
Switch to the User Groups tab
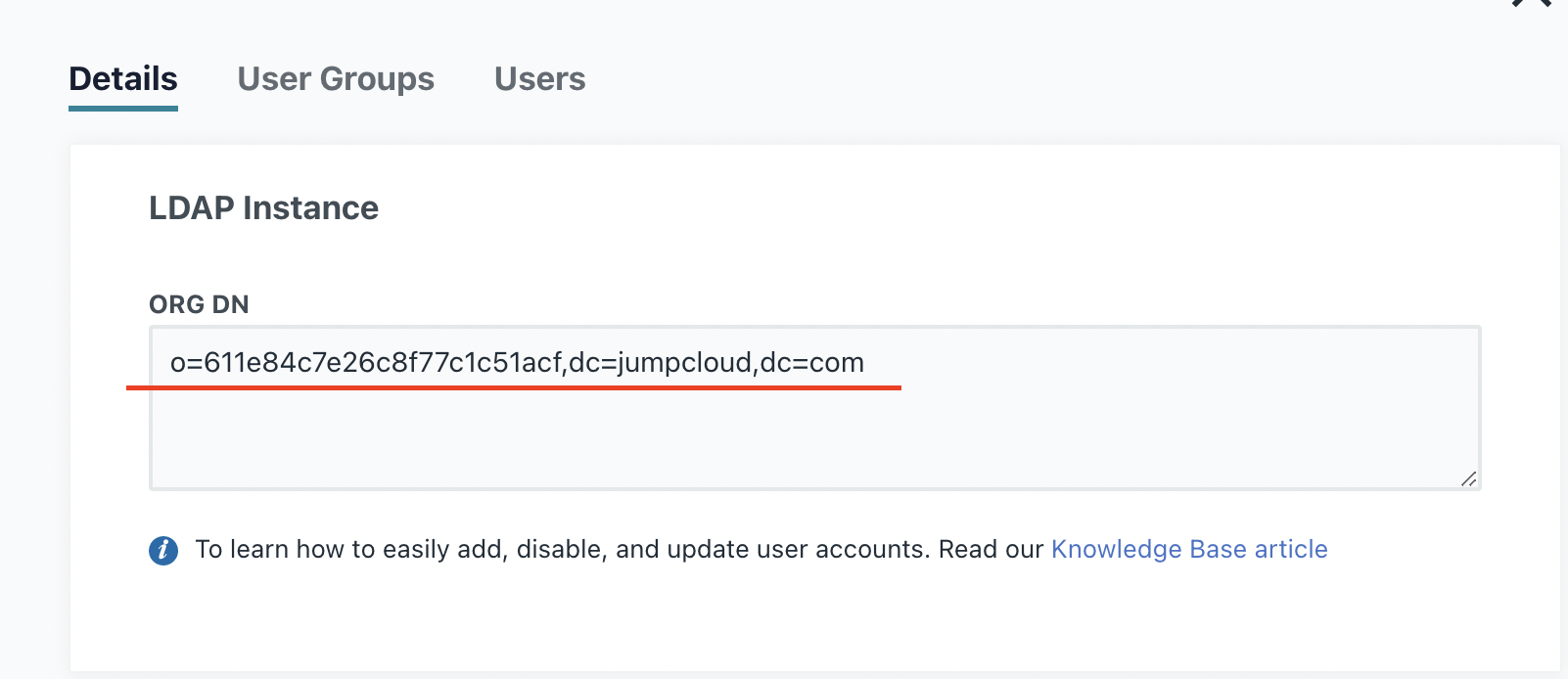(x=336, y=79)
